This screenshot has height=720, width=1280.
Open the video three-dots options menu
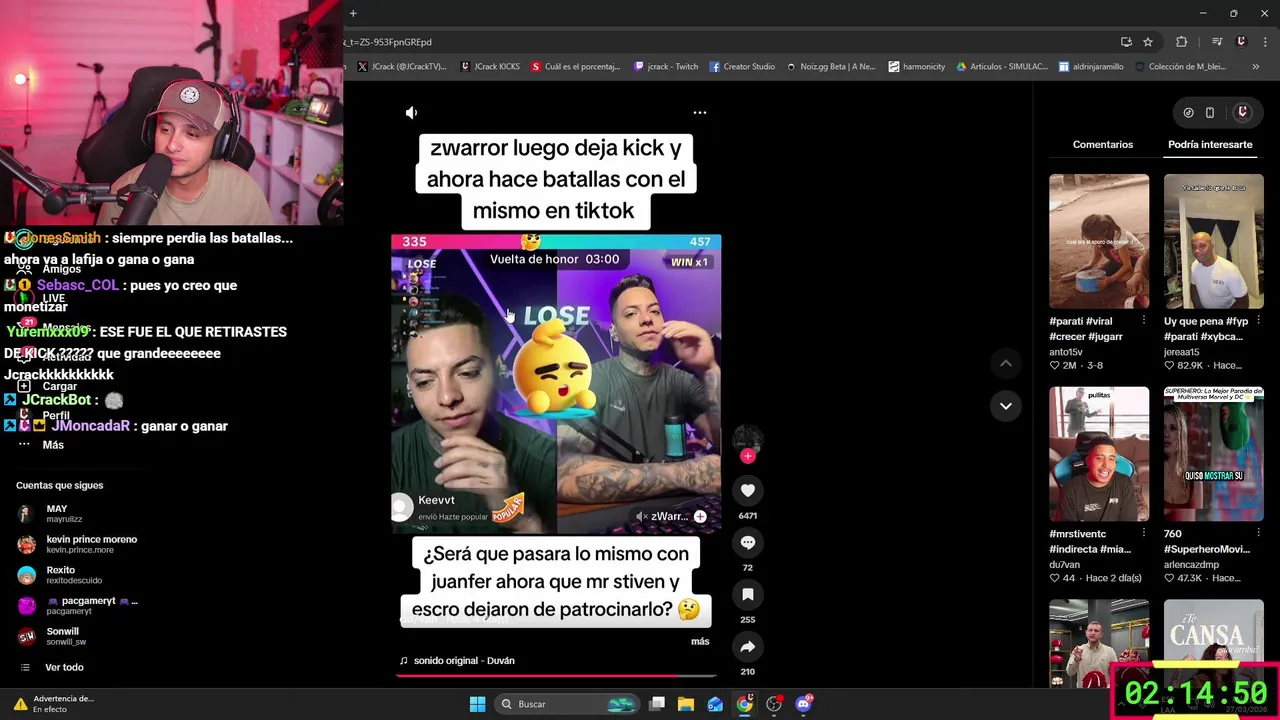point(700,113)
